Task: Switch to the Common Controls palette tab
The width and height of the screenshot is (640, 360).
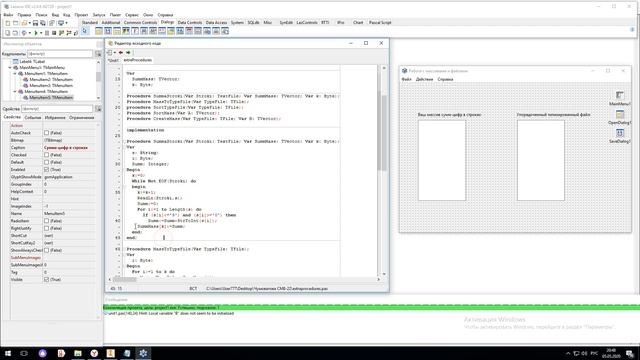Action: point(140,22)
